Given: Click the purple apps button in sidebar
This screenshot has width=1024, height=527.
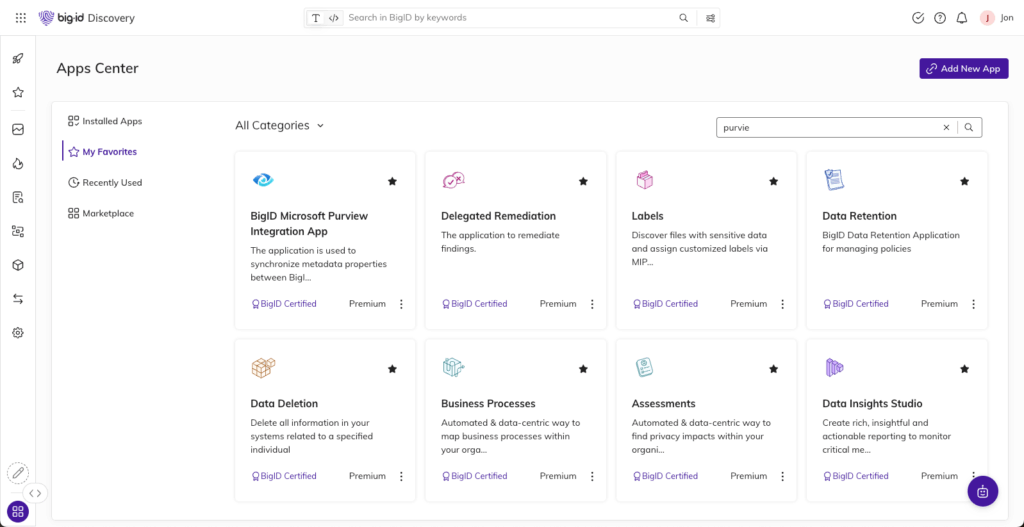Looking at the screenshot, I should click(x=18, y=512).
